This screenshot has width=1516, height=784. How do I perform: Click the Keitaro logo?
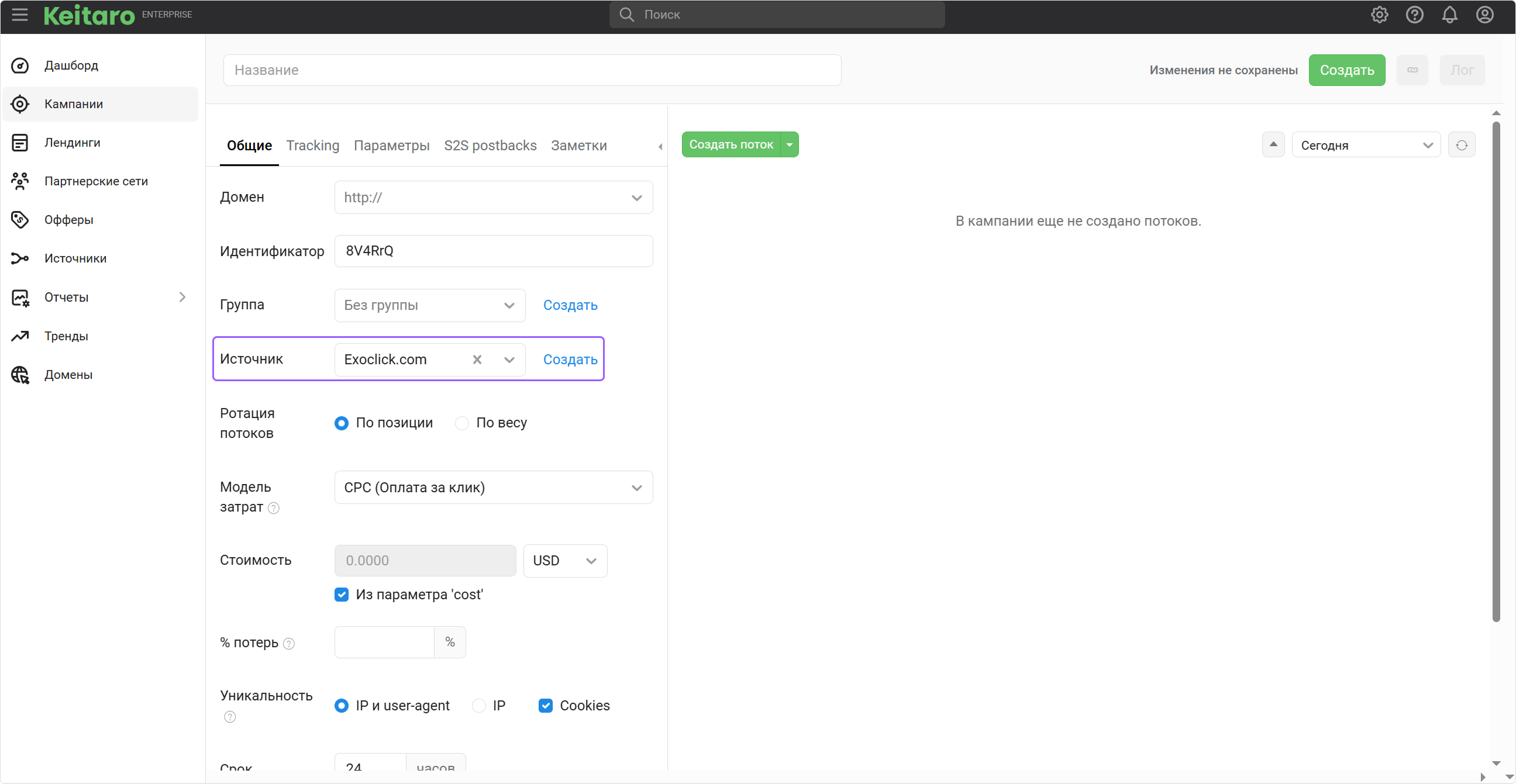(x=89, y=15)
